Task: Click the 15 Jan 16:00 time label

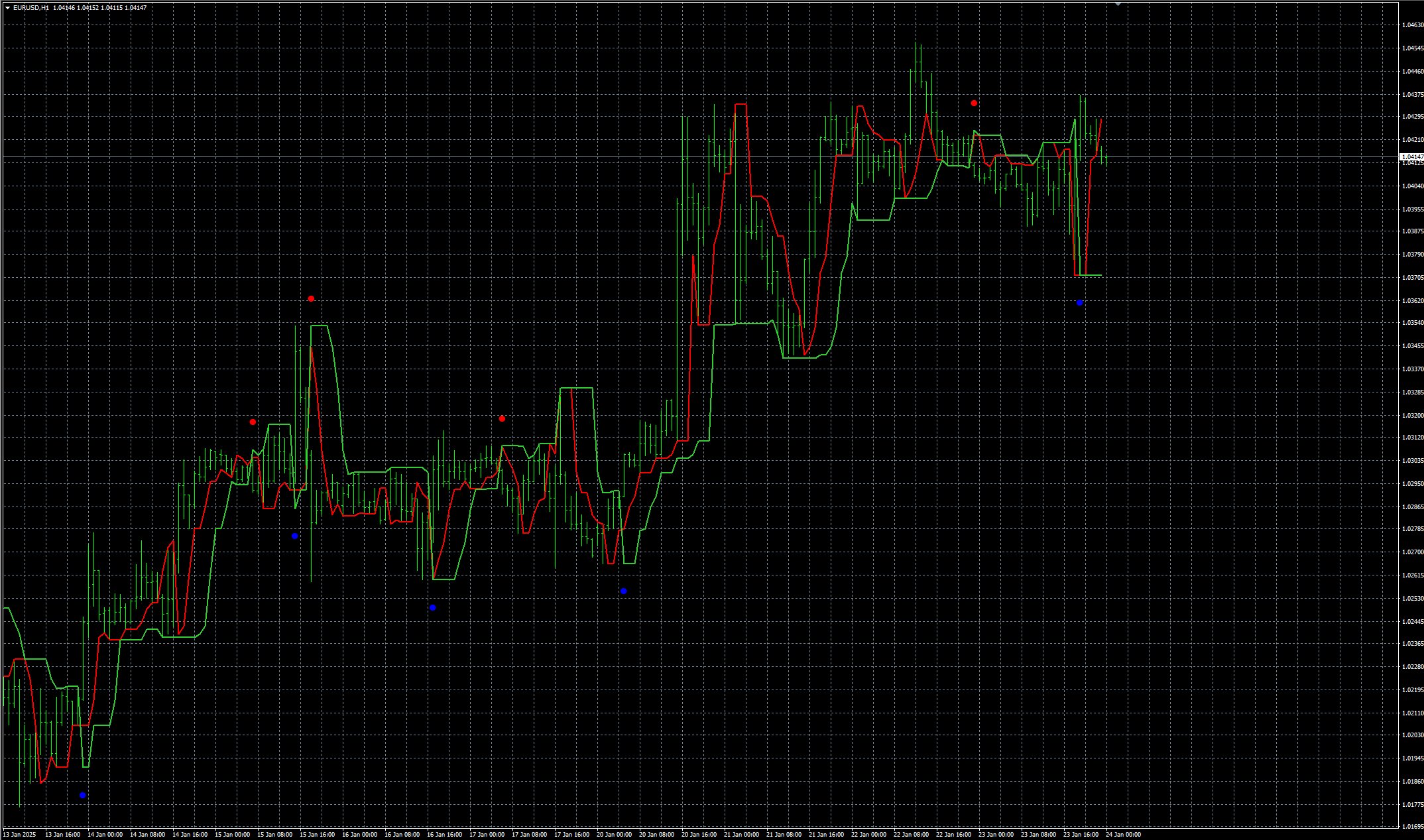Action: [317, 835]
